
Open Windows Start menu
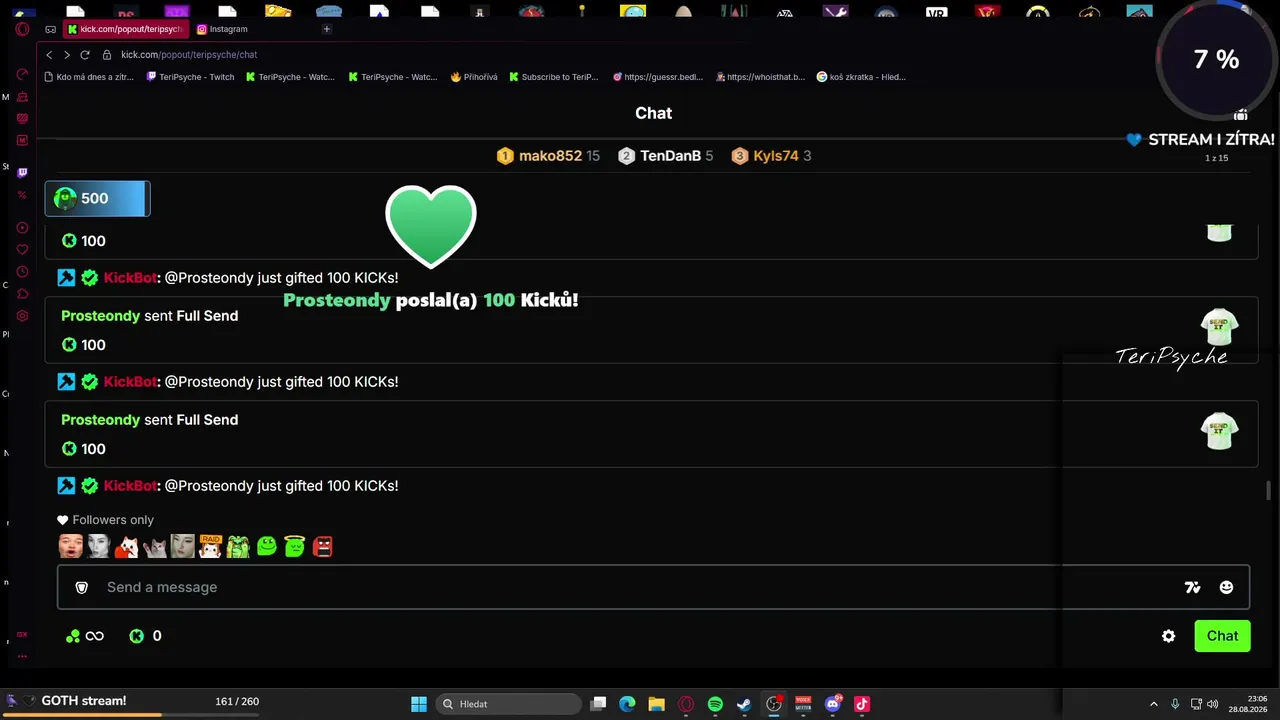pyautogui.click(x=419, y=704)
